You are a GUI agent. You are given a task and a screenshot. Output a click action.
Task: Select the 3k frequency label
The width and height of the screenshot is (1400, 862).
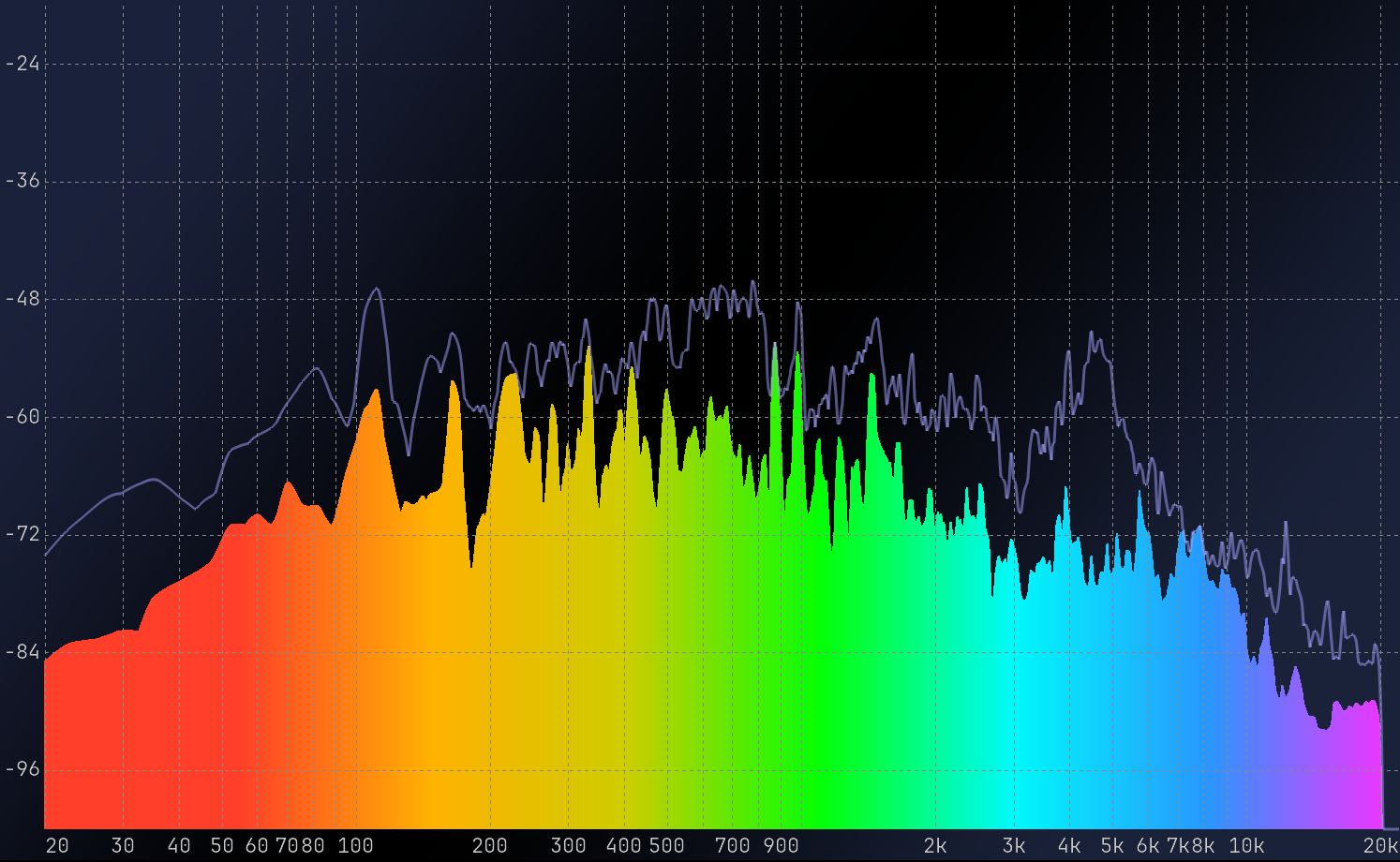click(1014, 846)
